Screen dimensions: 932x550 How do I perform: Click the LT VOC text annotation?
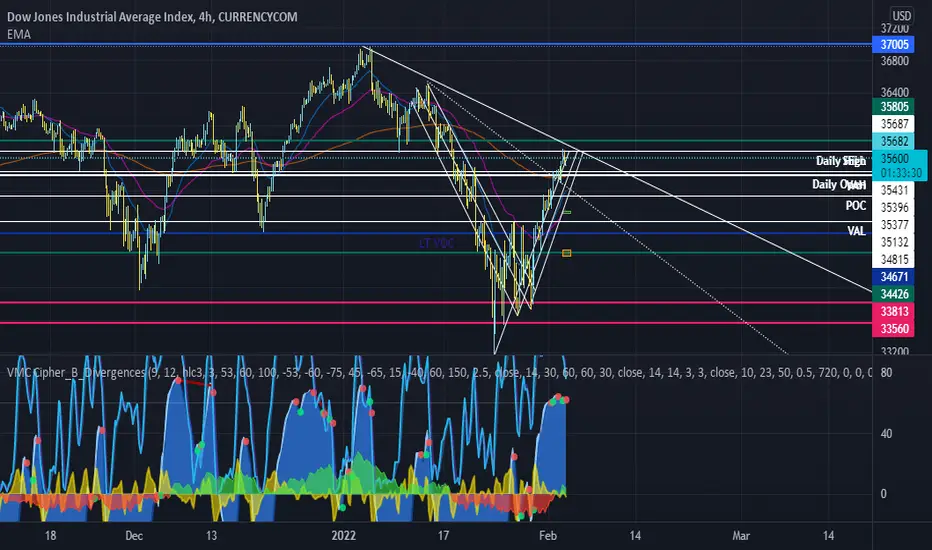(x=436, y=243)
